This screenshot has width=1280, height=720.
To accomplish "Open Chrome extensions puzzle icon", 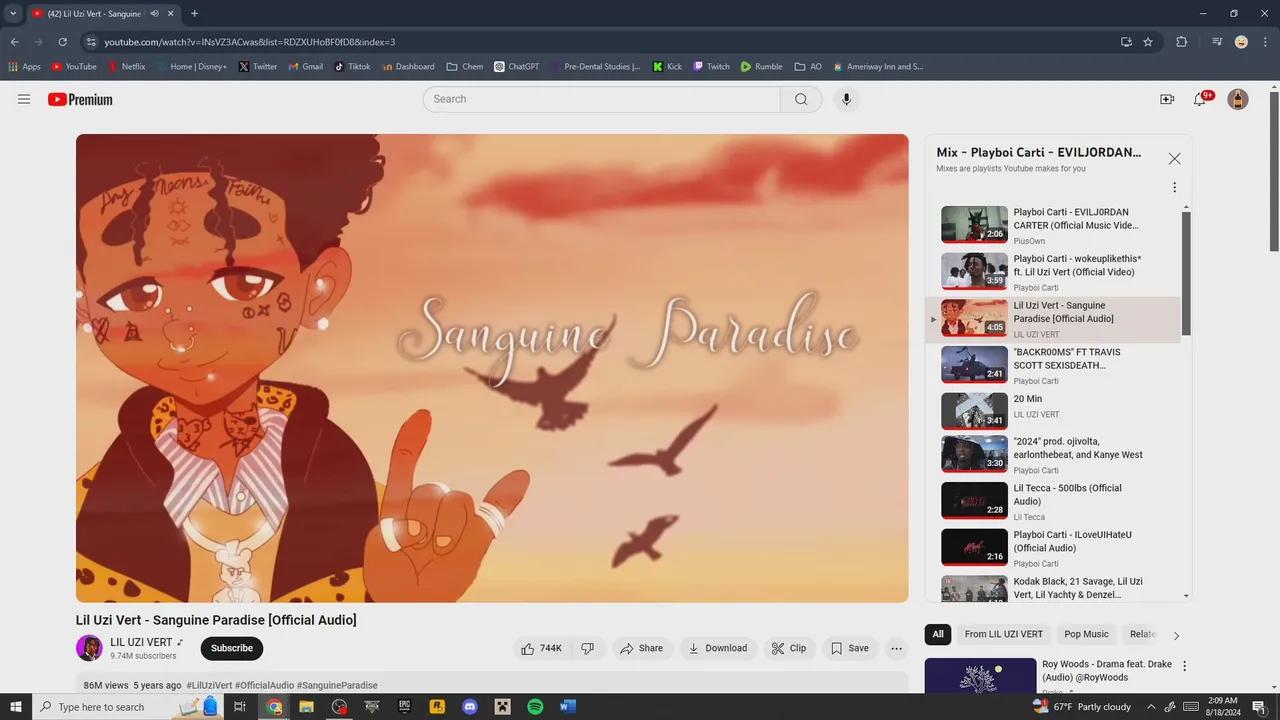I will 1182,42.
